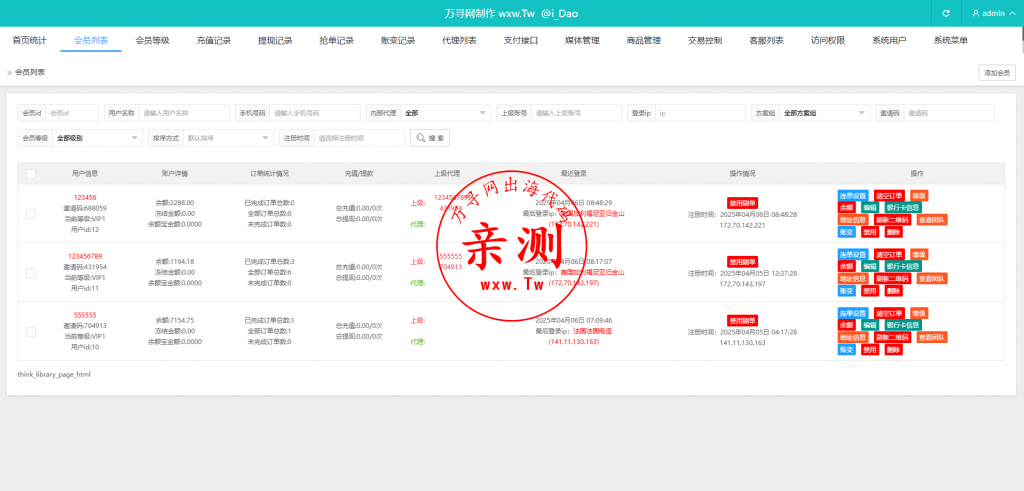
Task: Open the 商品管理 tab
Action: pyautogui.click(x=643, y=40)
